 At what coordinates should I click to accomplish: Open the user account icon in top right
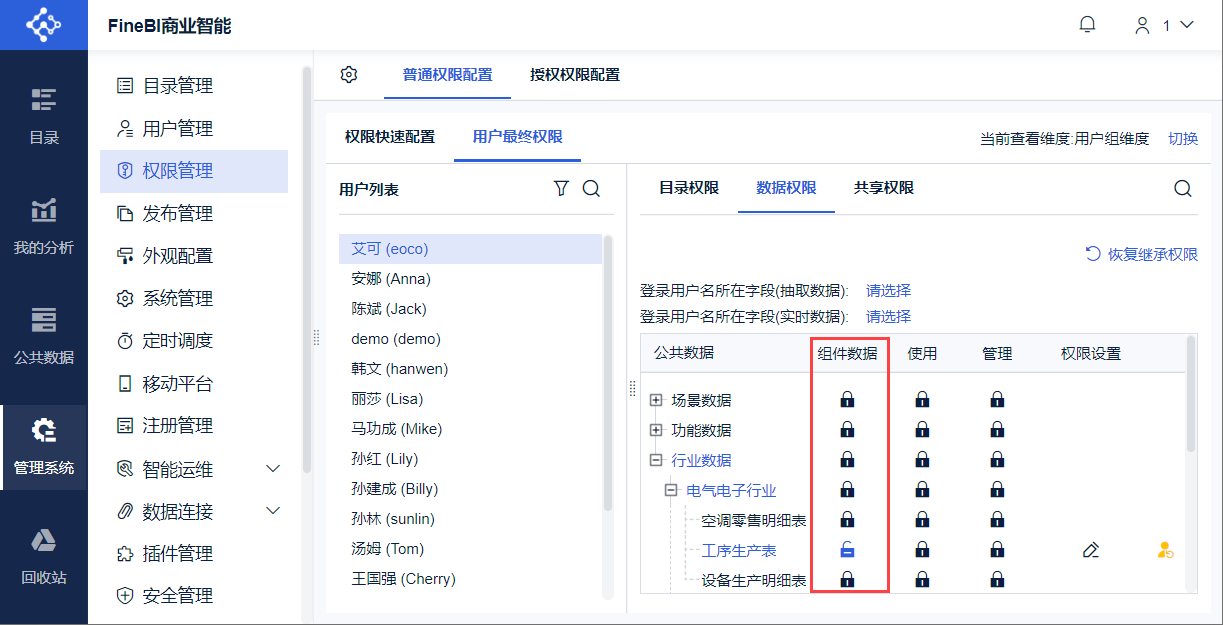1142,23
